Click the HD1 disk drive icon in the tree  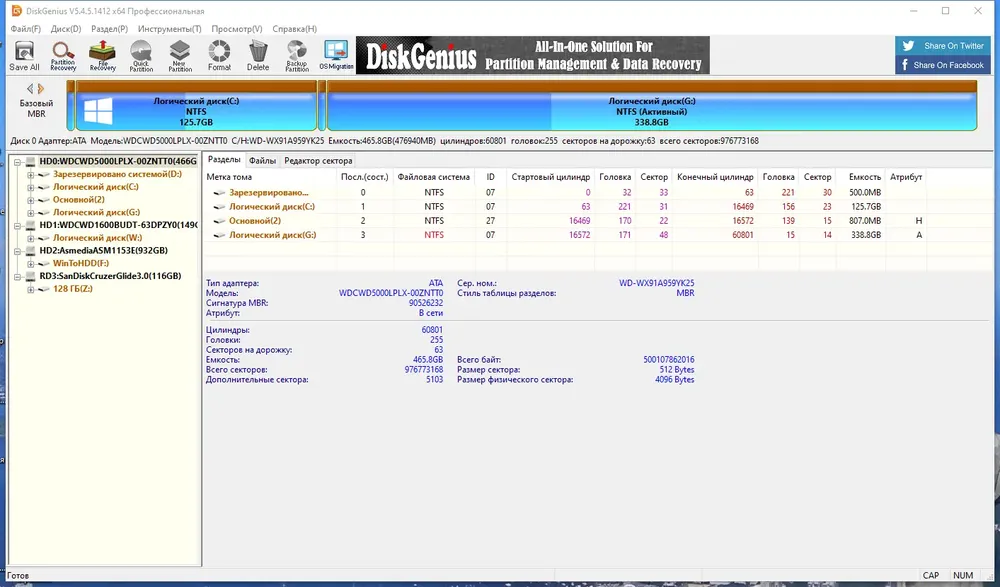pyautogui.click(x=31, y=225)
